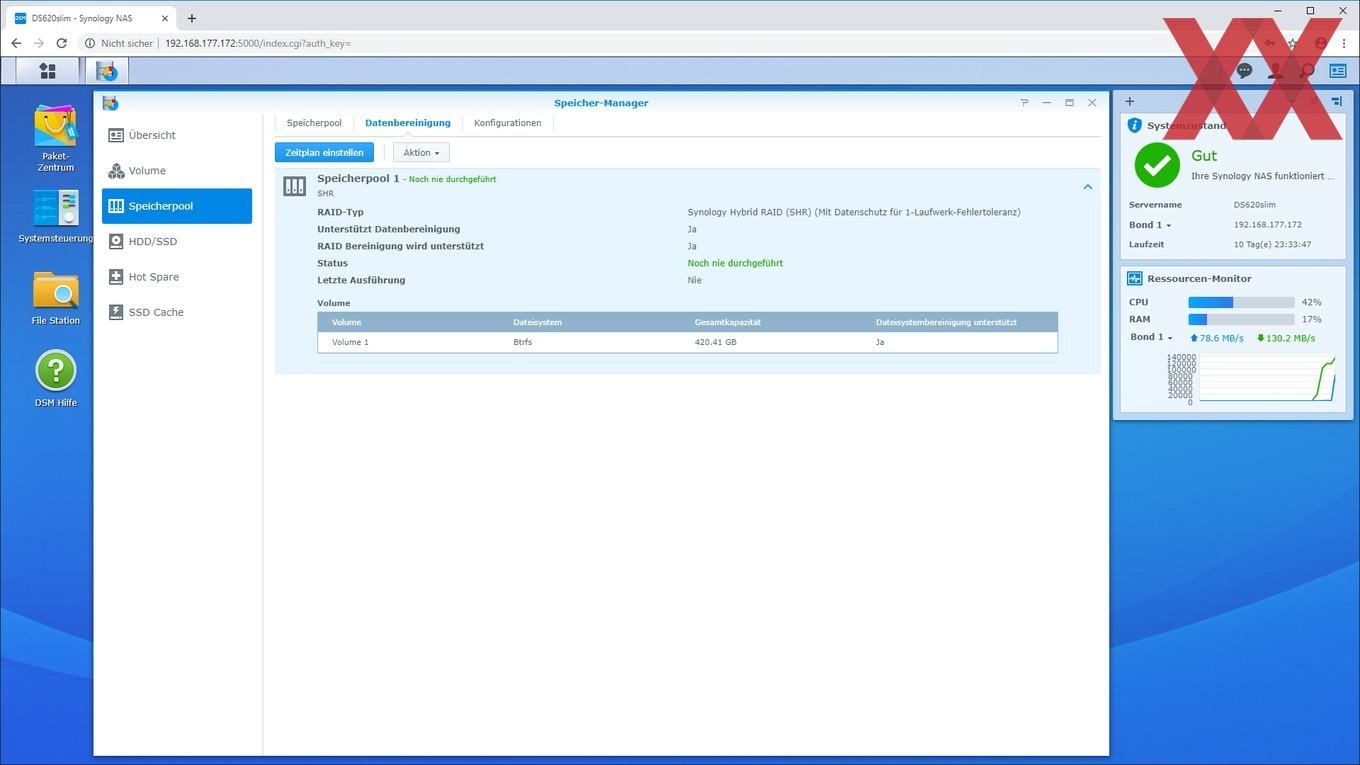This screenshot has width=1360, height=765.
Task: Switch to the Speicherpool tab
Action: [x=314, y=123]
